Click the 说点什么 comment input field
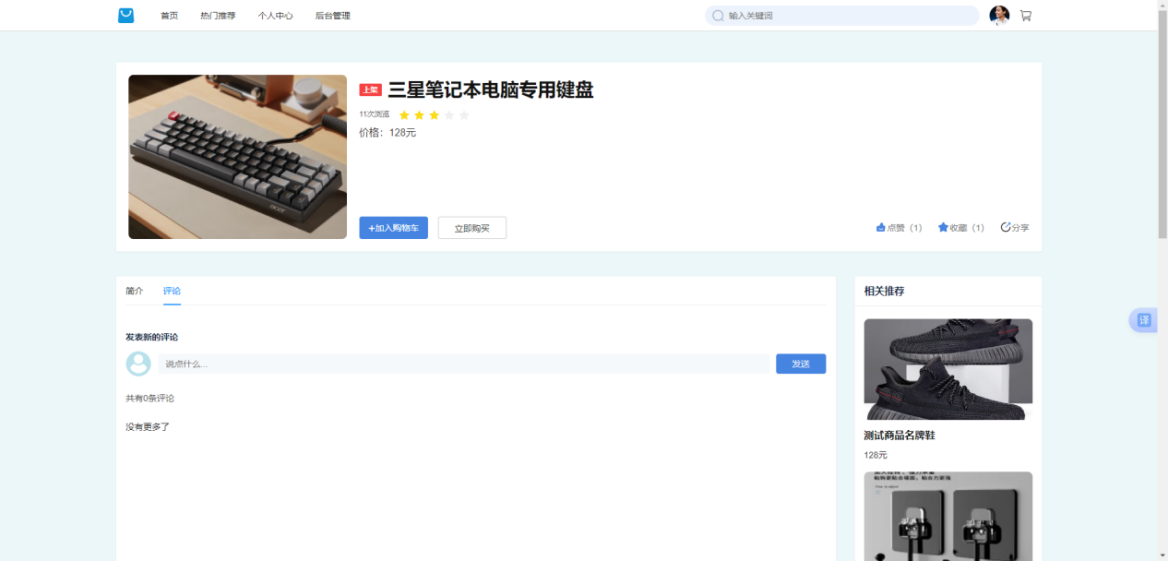Image resolution: width=1168 pixels, height=561 pixels. click(463, 364)
